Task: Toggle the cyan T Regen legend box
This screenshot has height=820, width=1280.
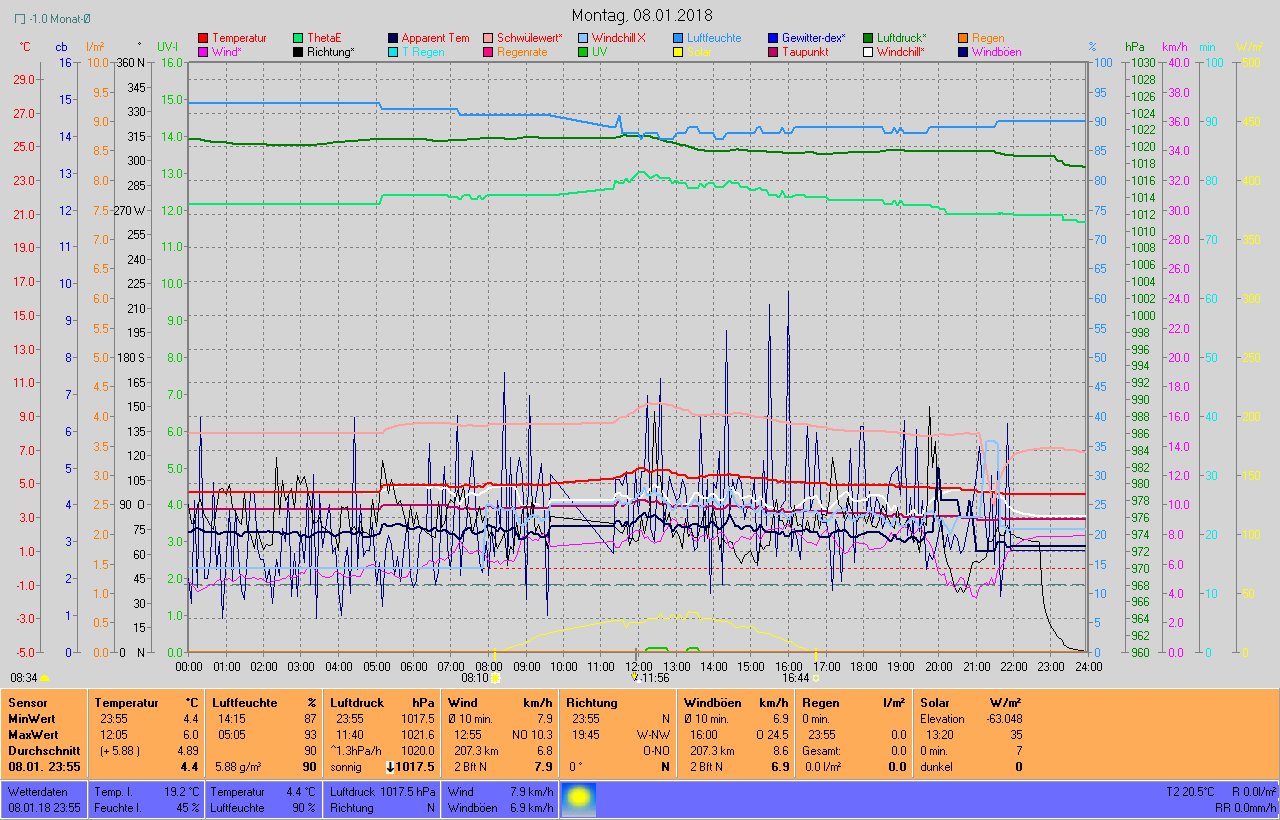Action: (x=393, y=52)
